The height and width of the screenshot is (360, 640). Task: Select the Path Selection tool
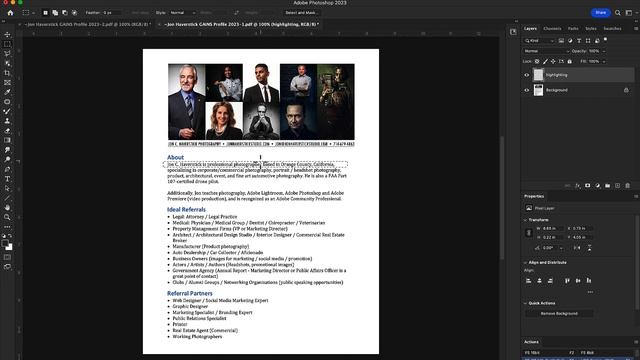coord(7,188)
